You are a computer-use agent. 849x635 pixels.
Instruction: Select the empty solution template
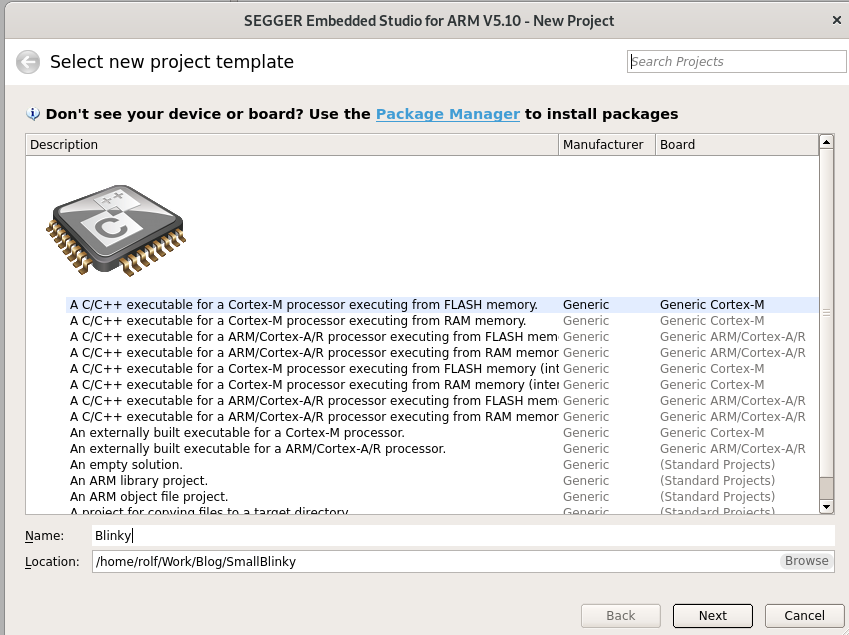[442, 464]
